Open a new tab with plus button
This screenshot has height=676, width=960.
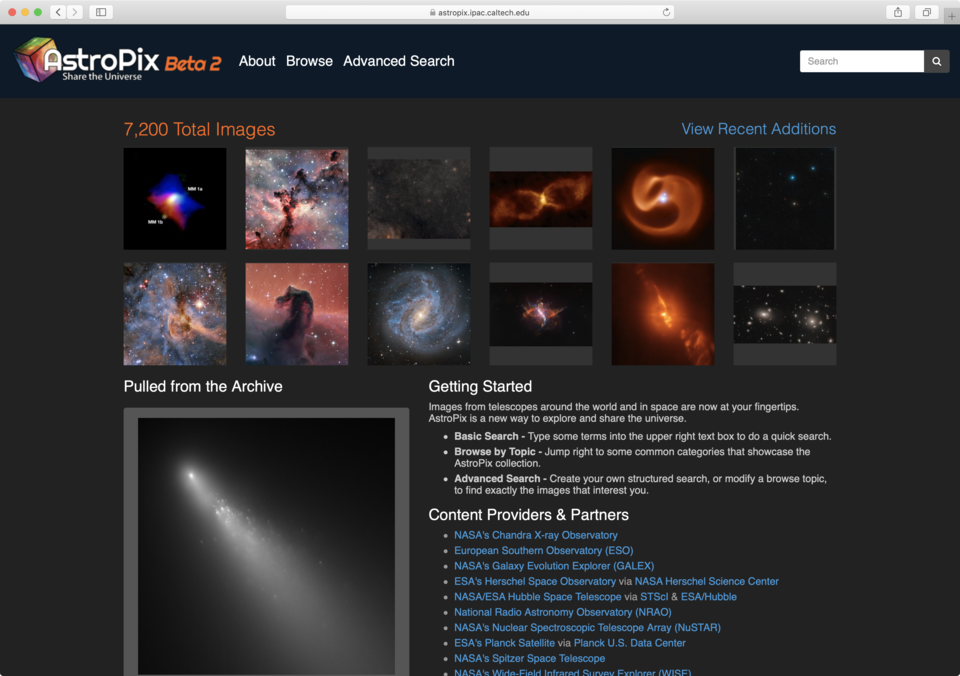pos(951,15)
